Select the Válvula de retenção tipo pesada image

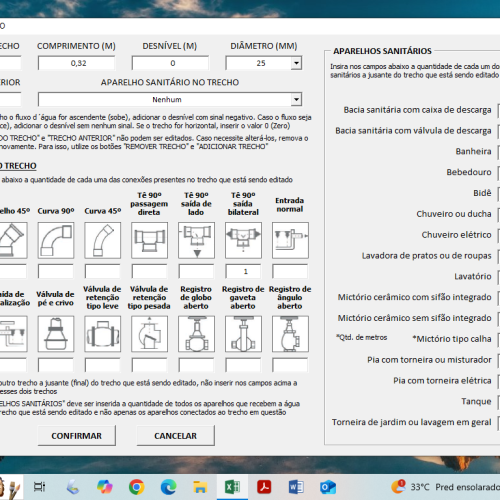tap(149, 334)
